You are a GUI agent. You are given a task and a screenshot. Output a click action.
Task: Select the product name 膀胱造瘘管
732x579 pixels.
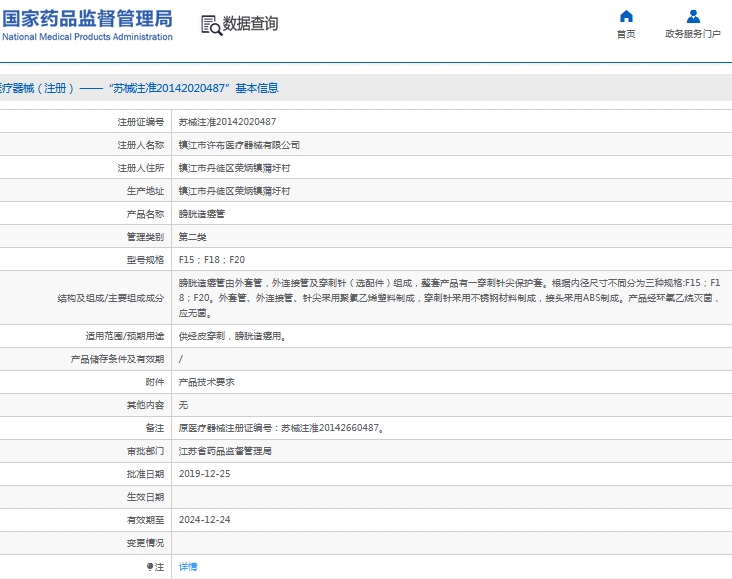[x=202, y=214]
